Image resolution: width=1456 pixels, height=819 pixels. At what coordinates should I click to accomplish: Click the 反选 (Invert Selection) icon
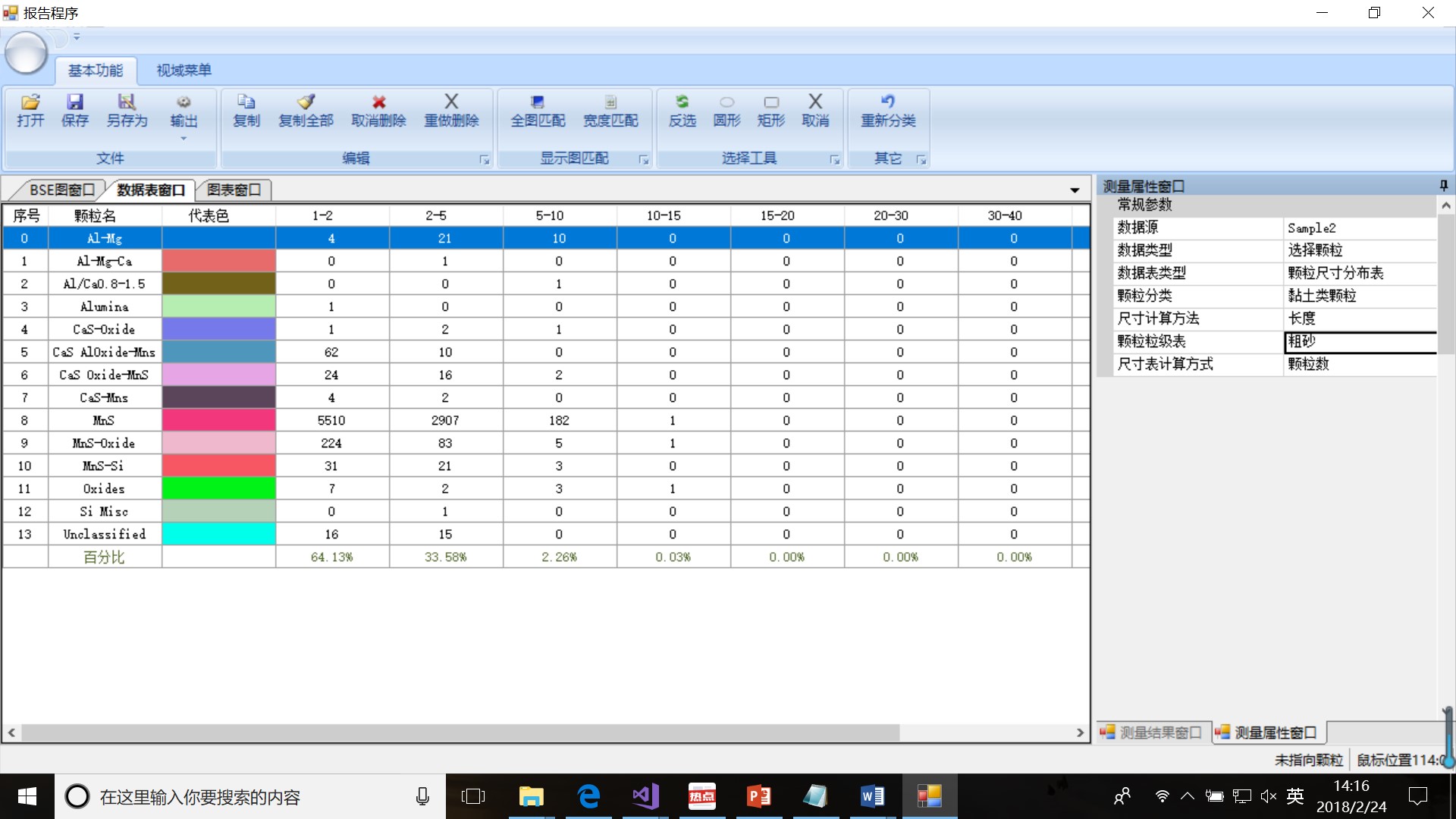(682, 102)
